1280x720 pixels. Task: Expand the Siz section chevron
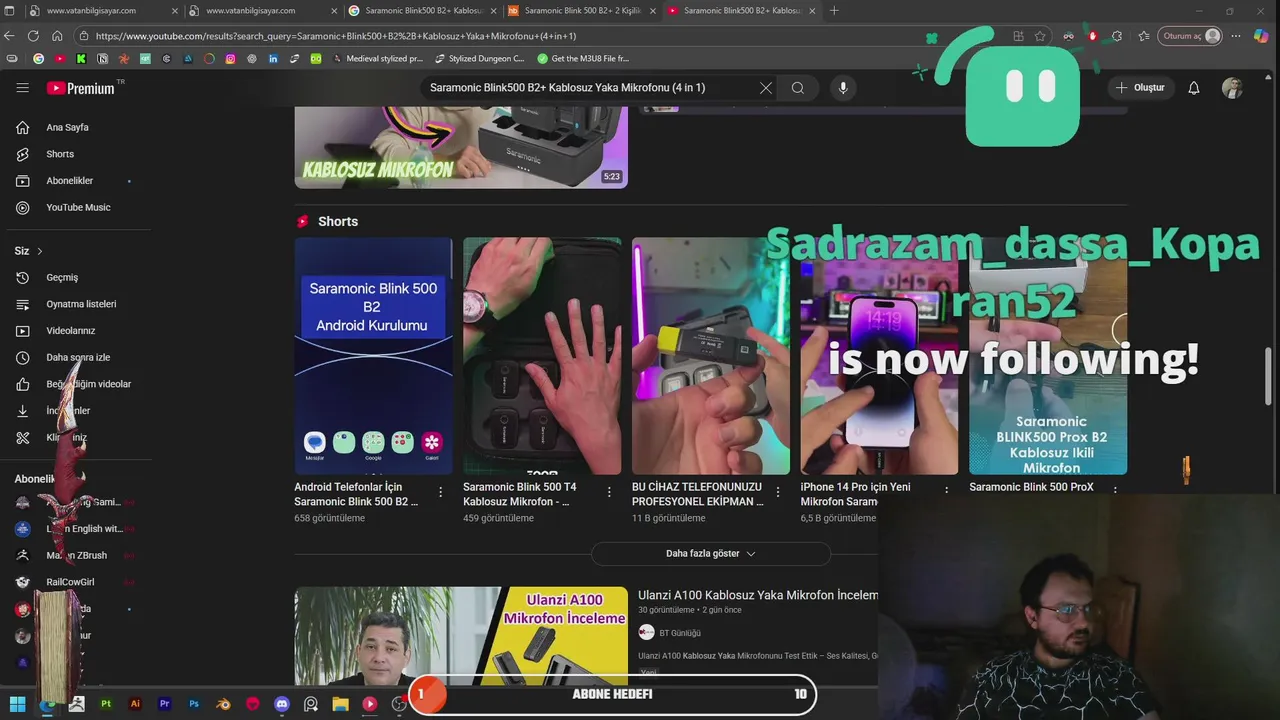pyautogui.click(x=40, y=251)
